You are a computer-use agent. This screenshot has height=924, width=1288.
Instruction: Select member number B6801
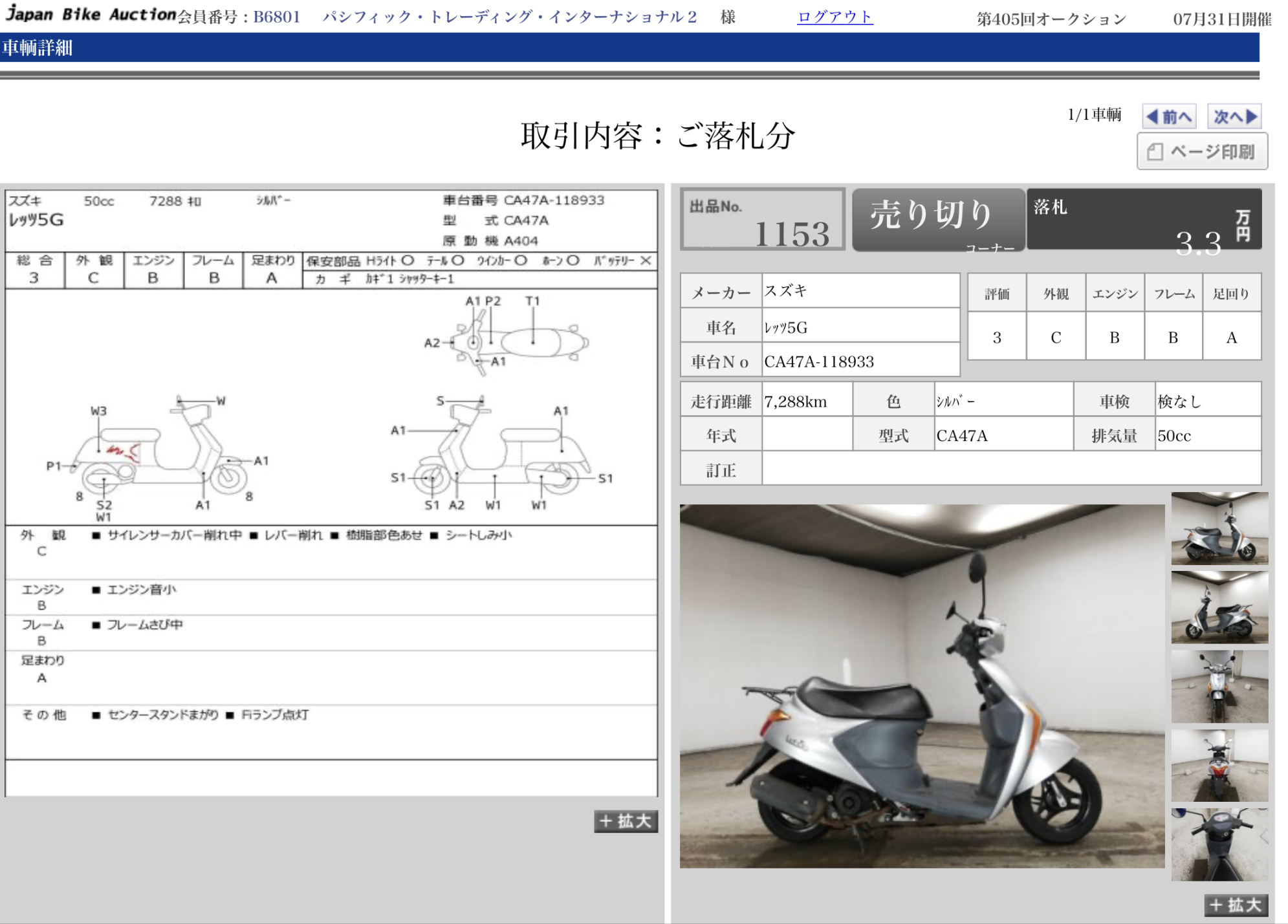277,17
